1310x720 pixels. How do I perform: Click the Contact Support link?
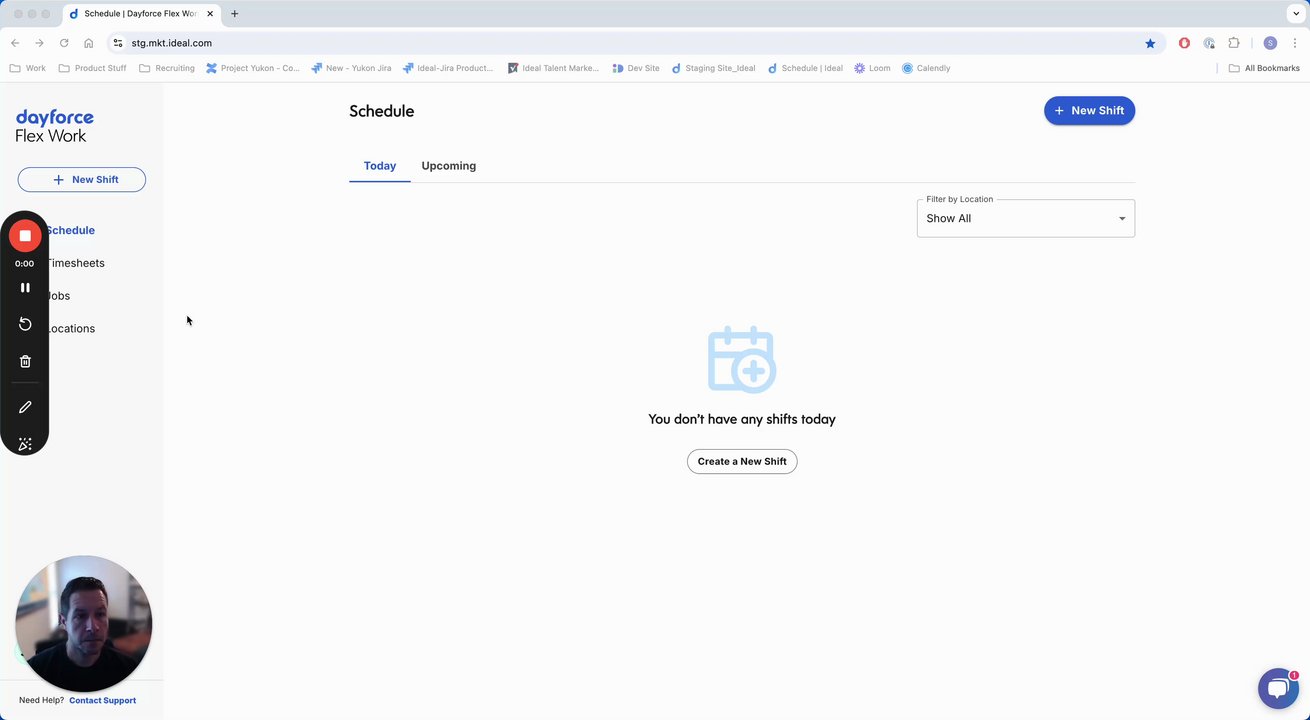[103, 700]
